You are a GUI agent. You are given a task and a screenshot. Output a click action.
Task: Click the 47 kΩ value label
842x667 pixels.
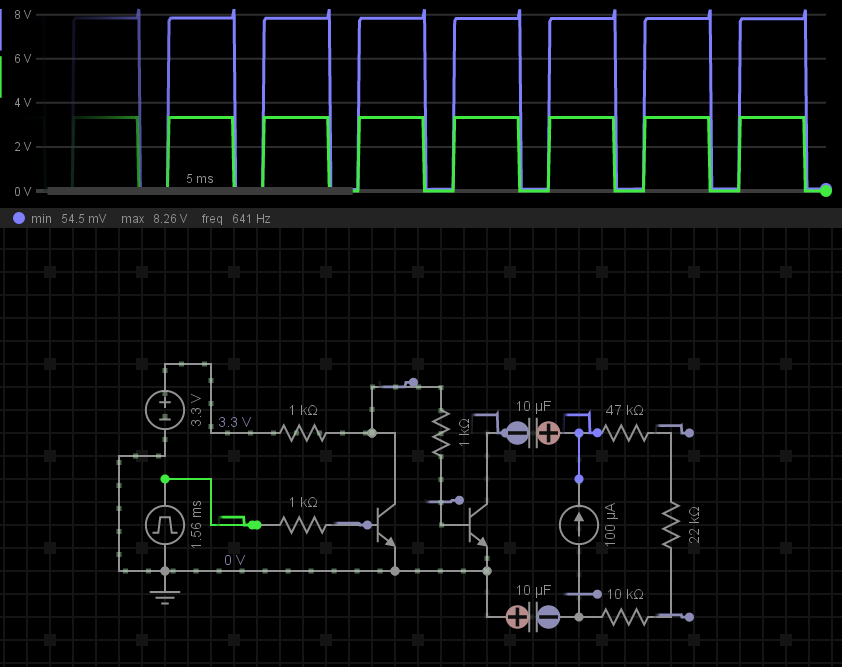point(625,410)
